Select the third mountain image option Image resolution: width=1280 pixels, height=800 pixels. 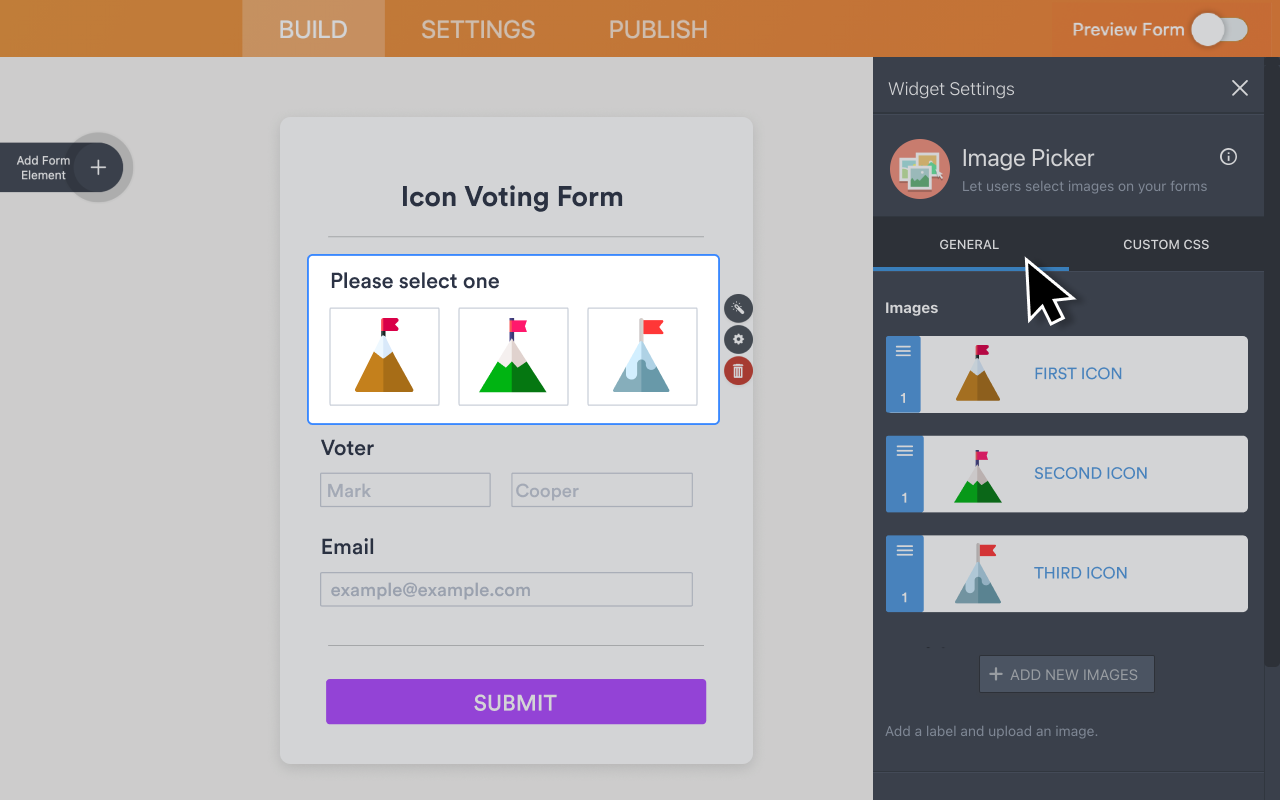coord(642,356)
